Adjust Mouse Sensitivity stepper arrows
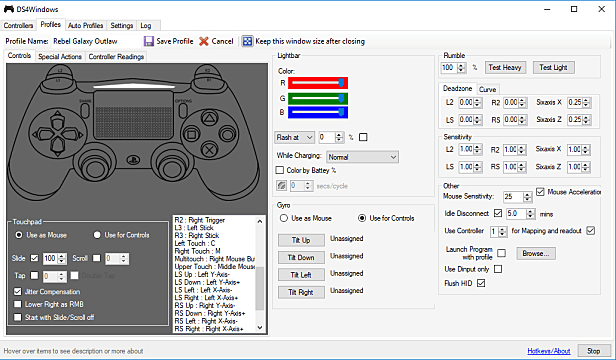Screen dimensions: 616x360 pyautogui.click(x=527, y=197)
